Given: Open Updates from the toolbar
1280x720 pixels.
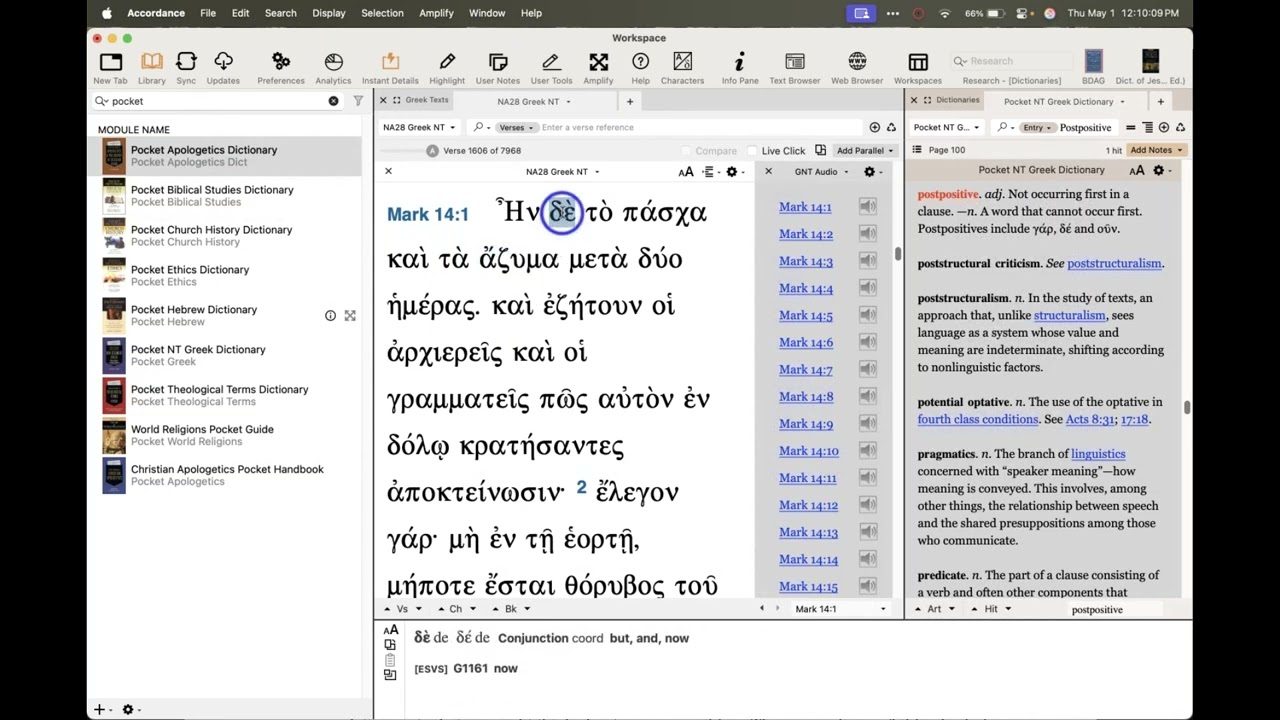Looking at the screenshot, I should tap(223, 67).
